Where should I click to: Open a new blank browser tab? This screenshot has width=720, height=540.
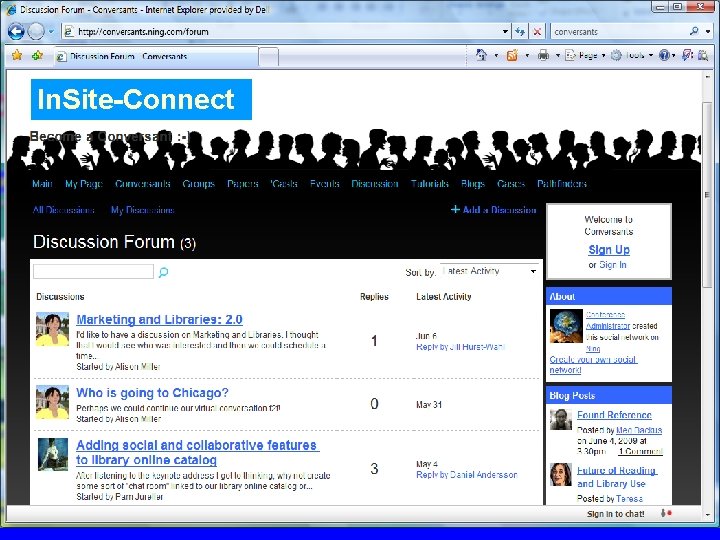tap(269, 57)
